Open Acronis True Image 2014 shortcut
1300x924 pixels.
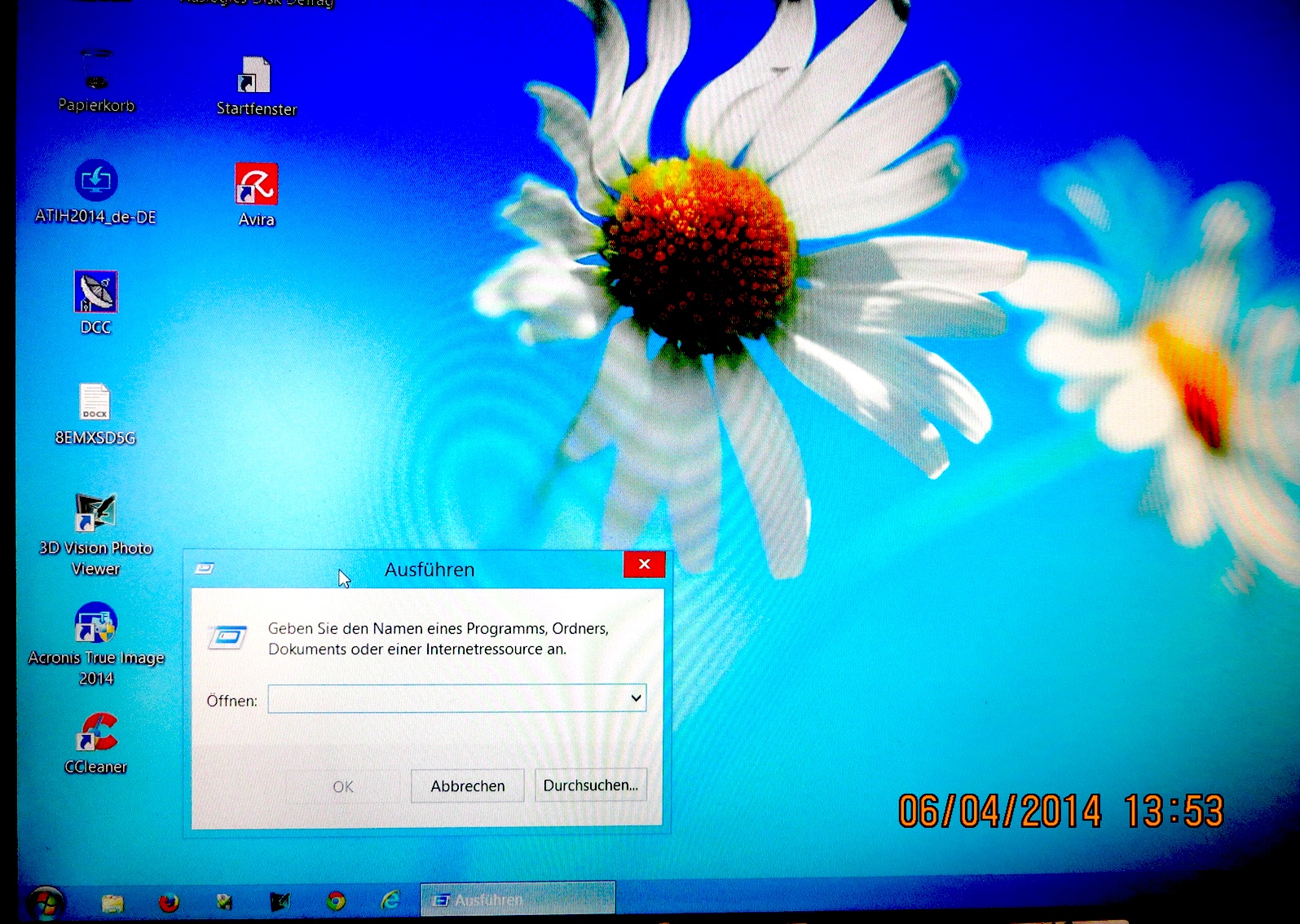pos(96,624)
